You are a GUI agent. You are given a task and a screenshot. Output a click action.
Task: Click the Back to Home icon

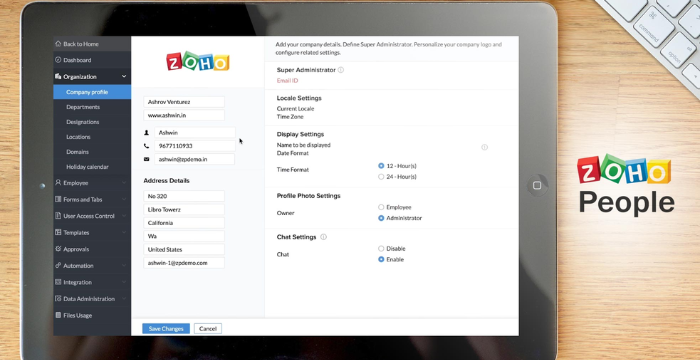(58, 44)
